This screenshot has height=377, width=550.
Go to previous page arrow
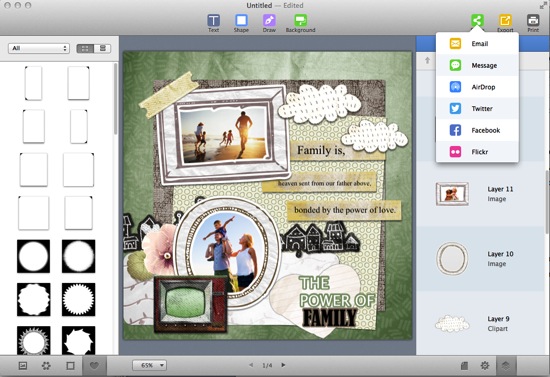coord(251,365)
